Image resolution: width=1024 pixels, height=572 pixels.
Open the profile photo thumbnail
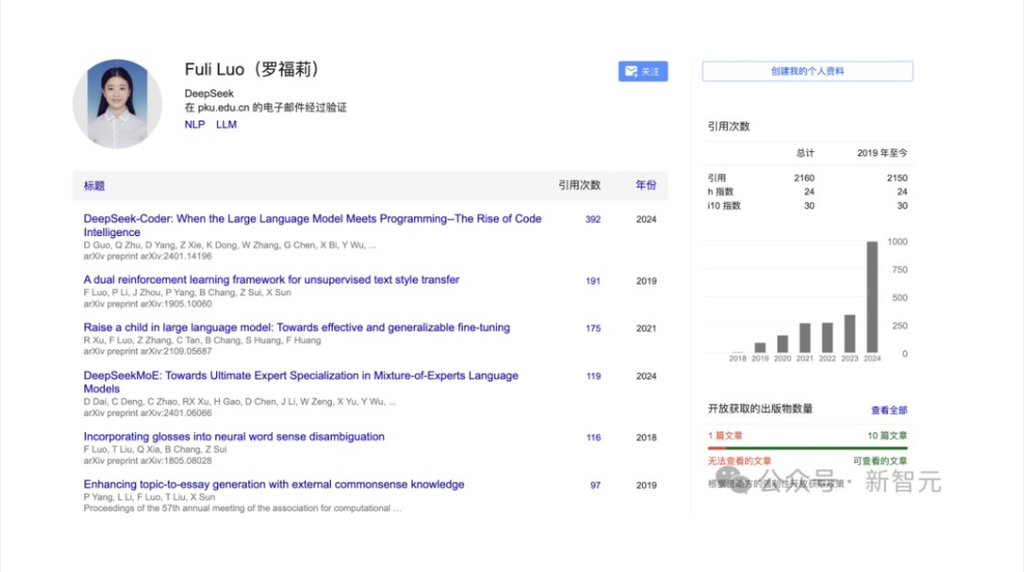point(117,104)
